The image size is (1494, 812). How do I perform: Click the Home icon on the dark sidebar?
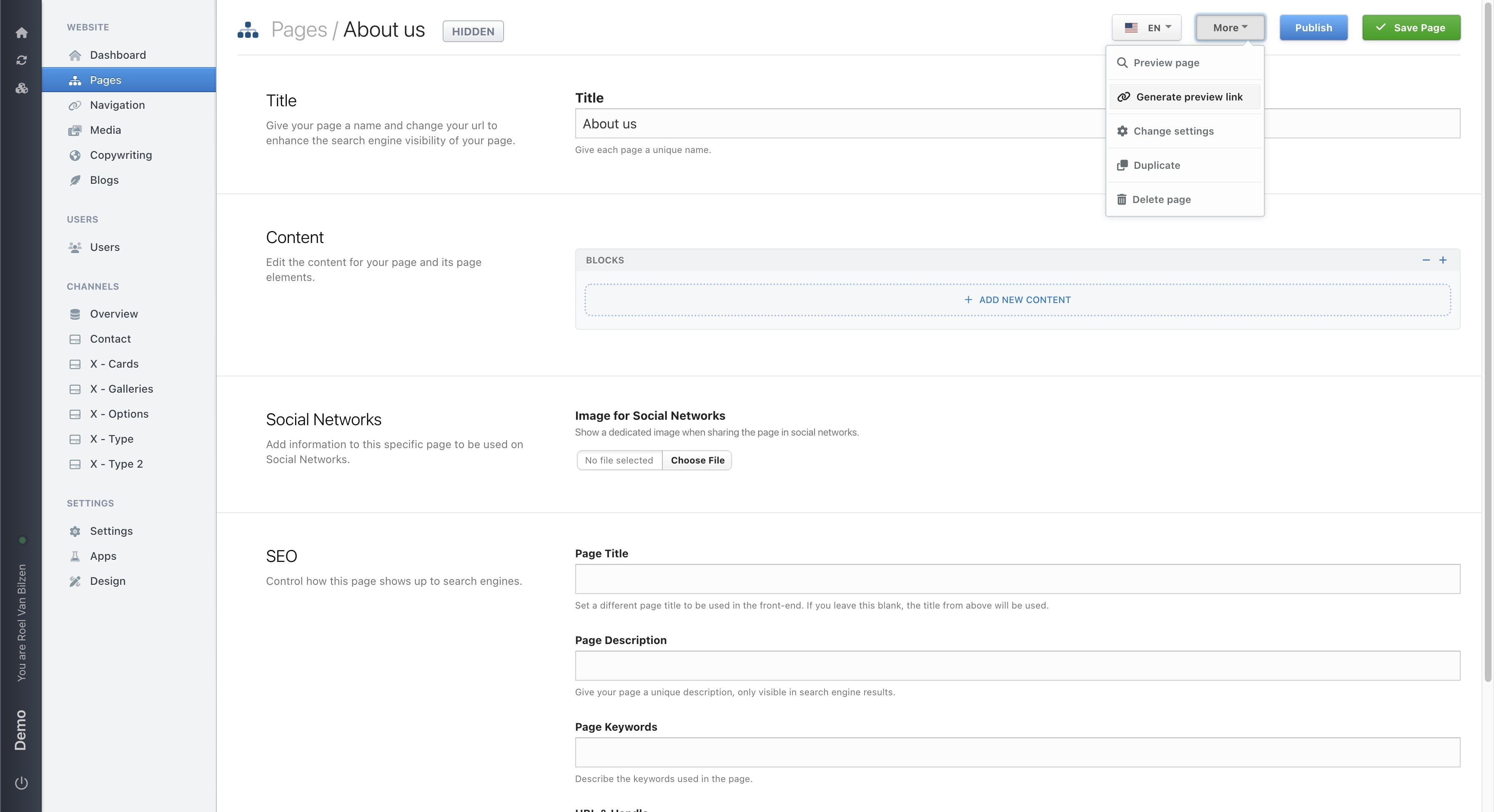click(21, 33)
